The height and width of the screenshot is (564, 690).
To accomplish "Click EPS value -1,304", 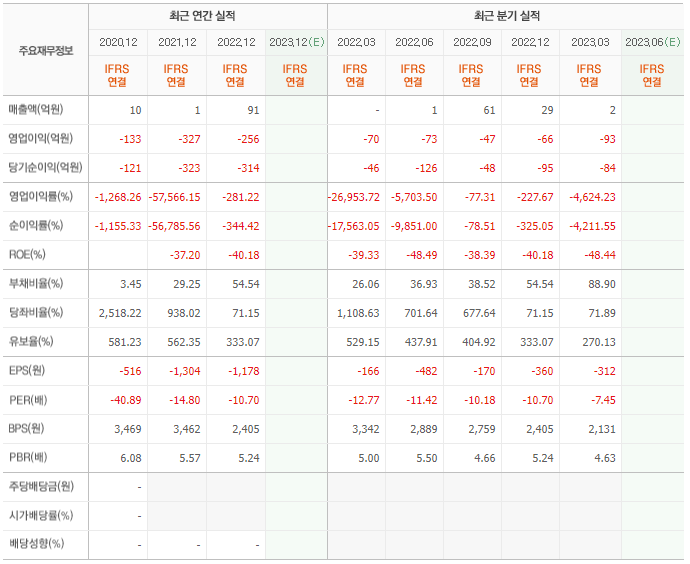I will 185,371.
